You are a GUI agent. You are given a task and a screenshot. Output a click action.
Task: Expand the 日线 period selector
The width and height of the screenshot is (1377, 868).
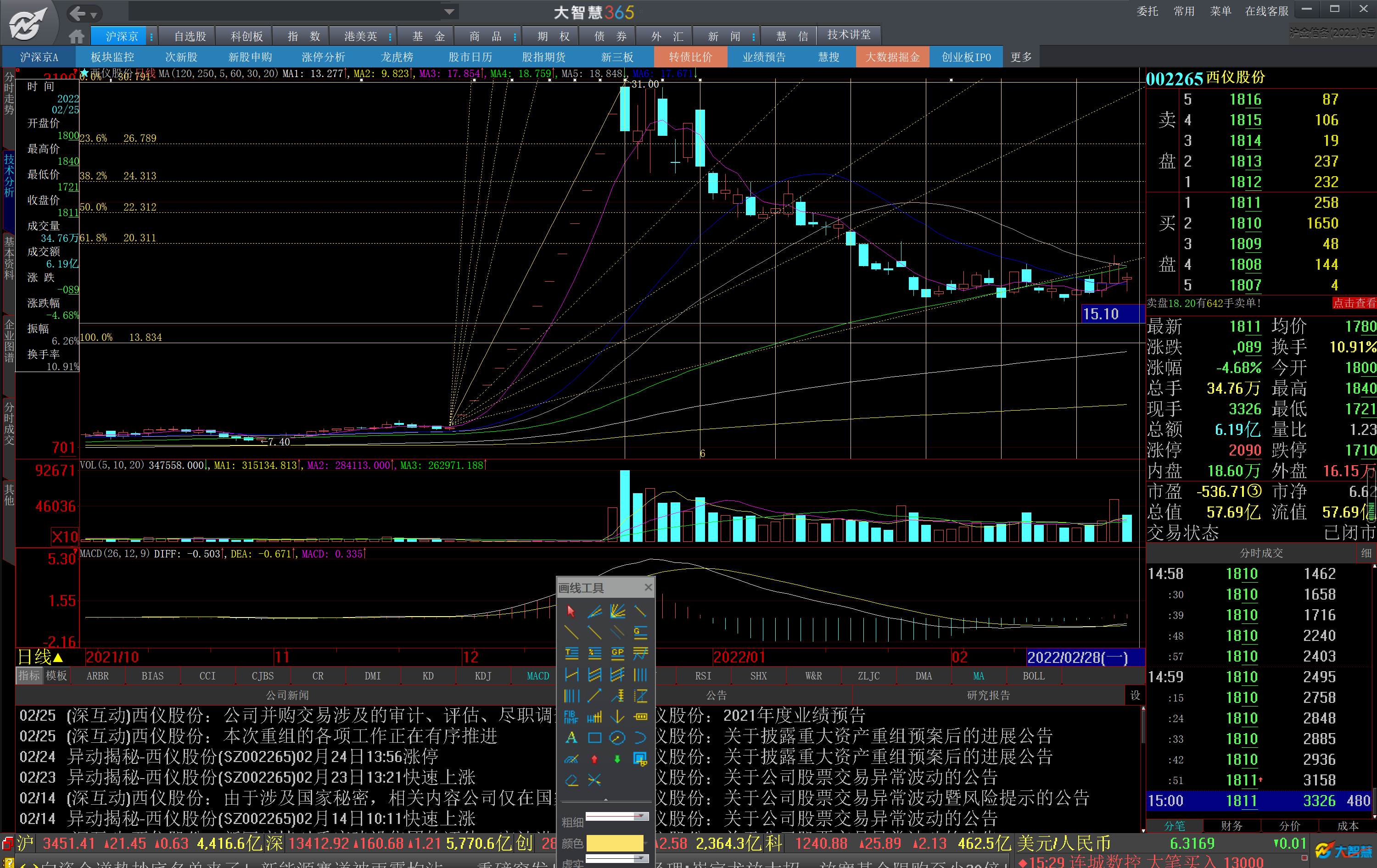point(41,657)
